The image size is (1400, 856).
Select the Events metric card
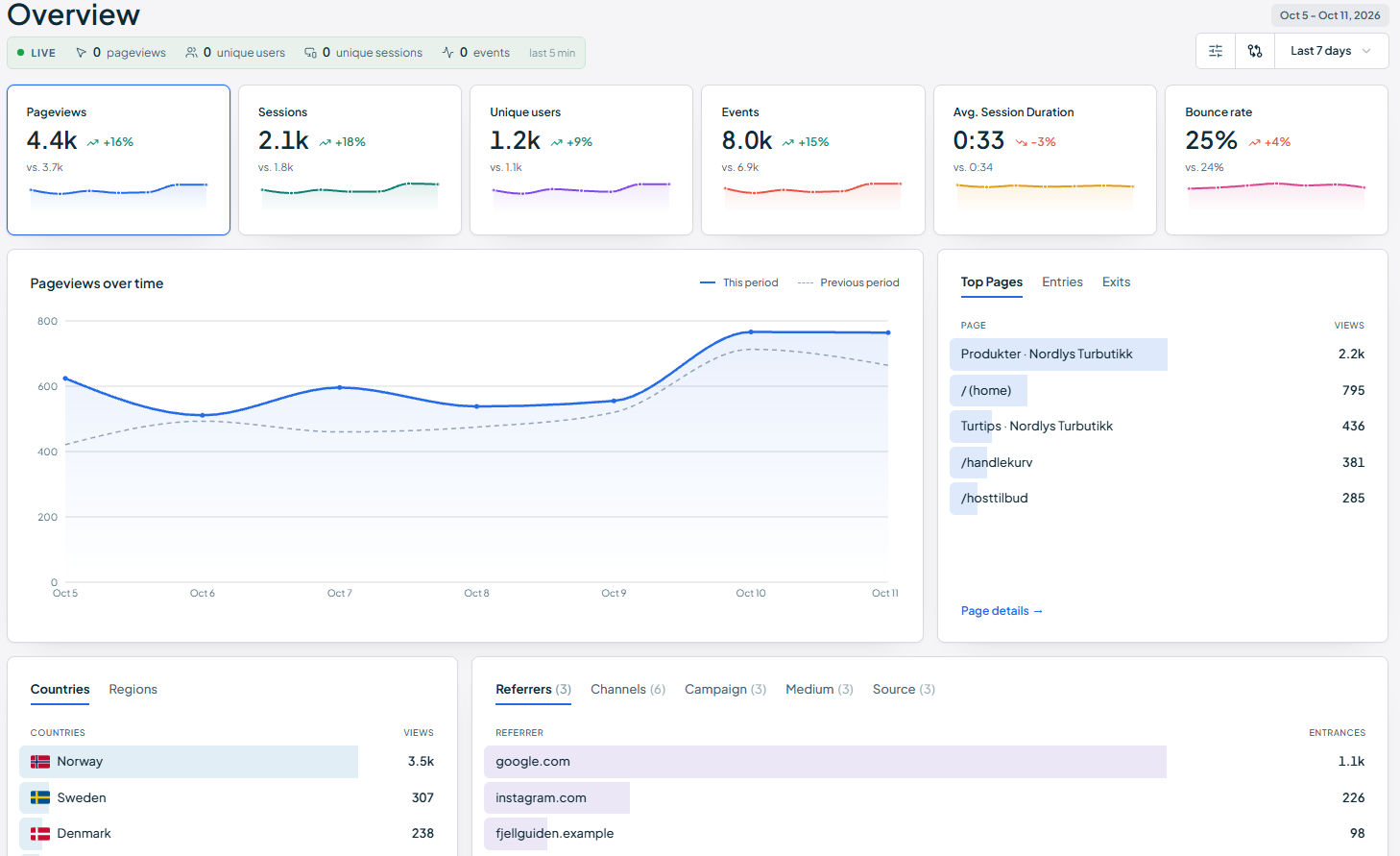813,159
